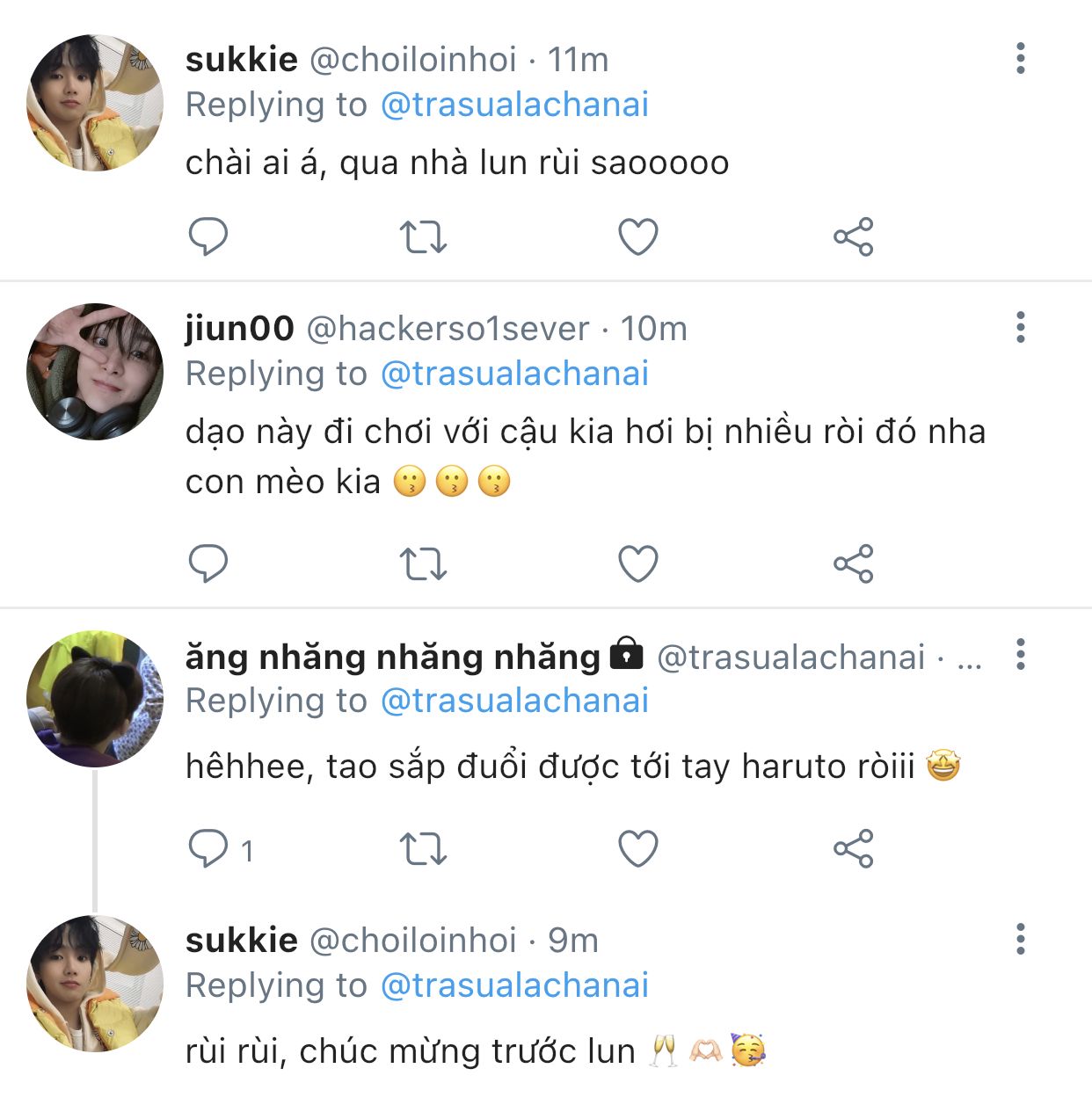Share jiun00's tweet
Image resolution: width=1092 pixels, height=1112 pixels.
coord(853,563)
